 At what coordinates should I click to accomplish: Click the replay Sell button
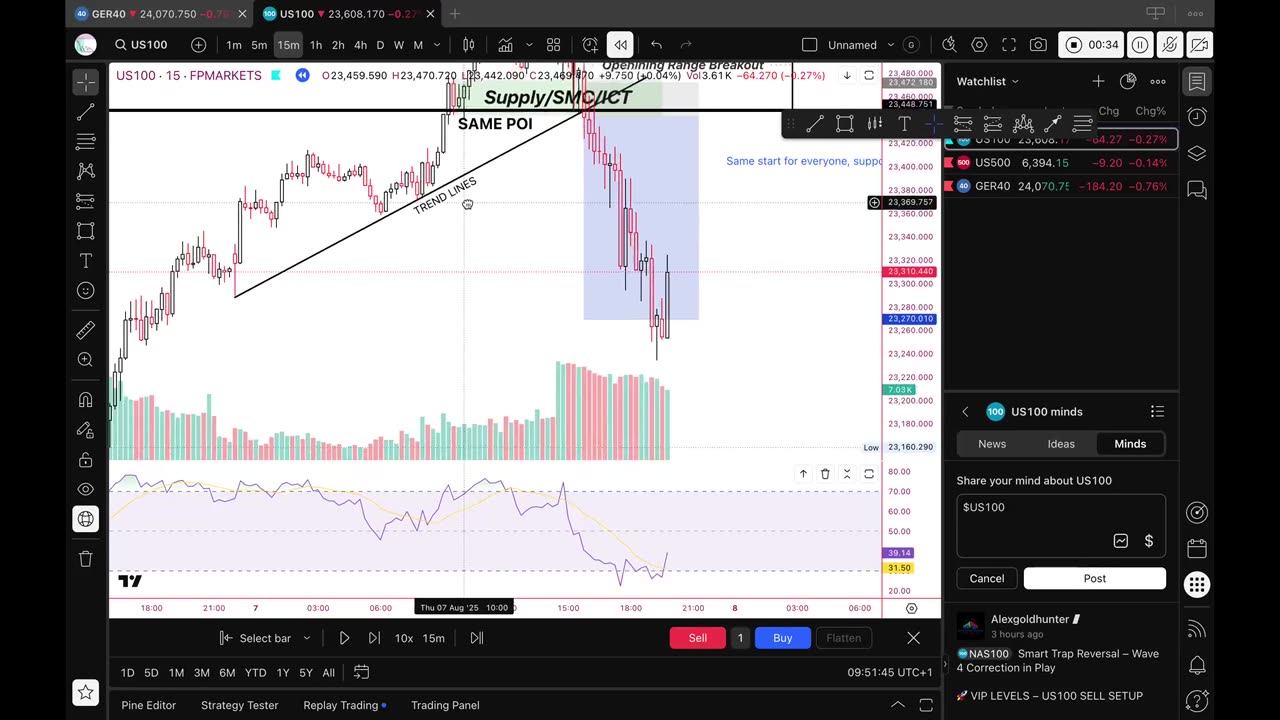[x=698, y=638]
